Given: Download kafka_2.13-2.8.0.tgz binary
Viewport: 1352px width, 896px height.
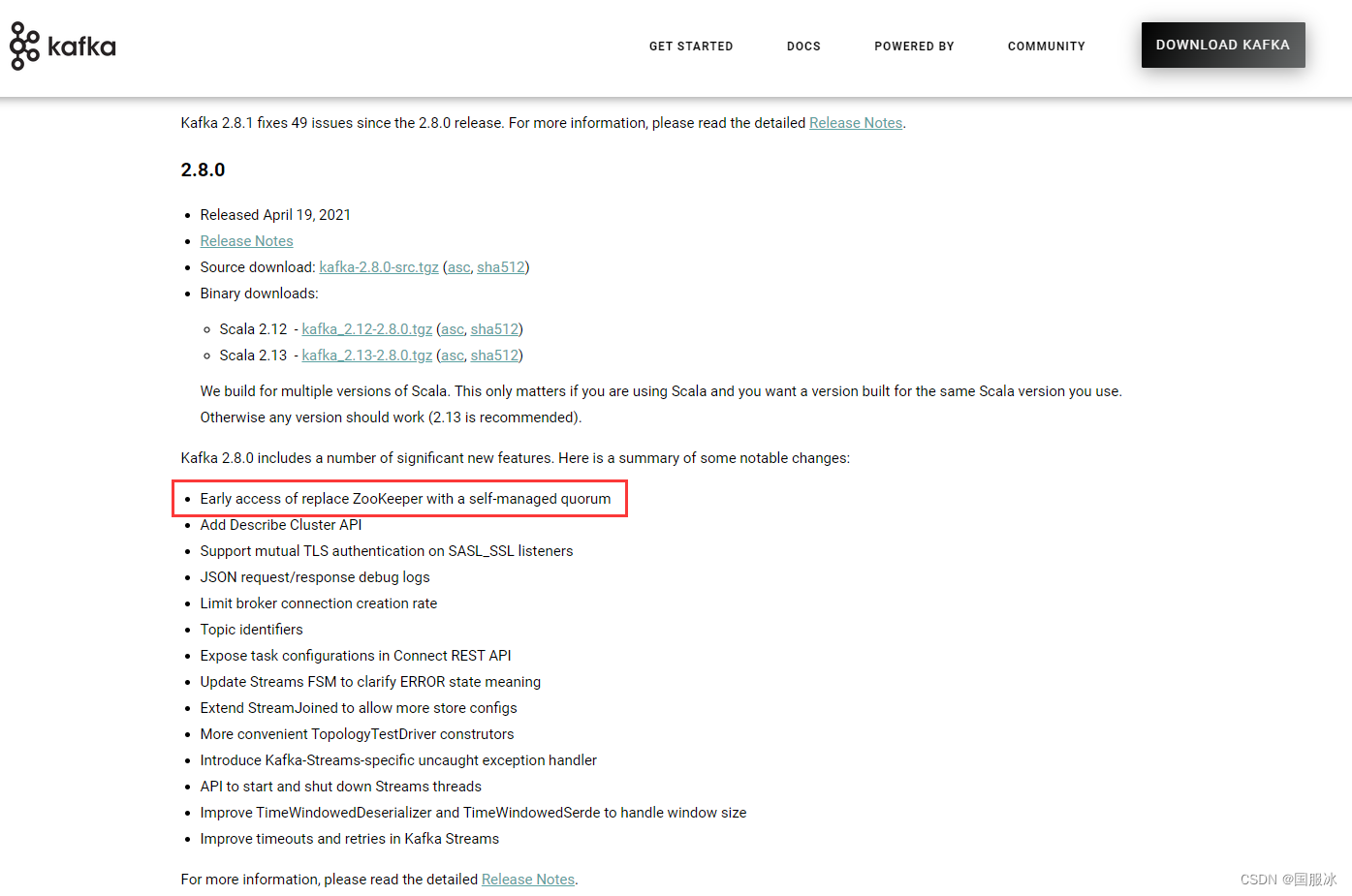Looking at the screenshot, I should click(x=367, y=355).
